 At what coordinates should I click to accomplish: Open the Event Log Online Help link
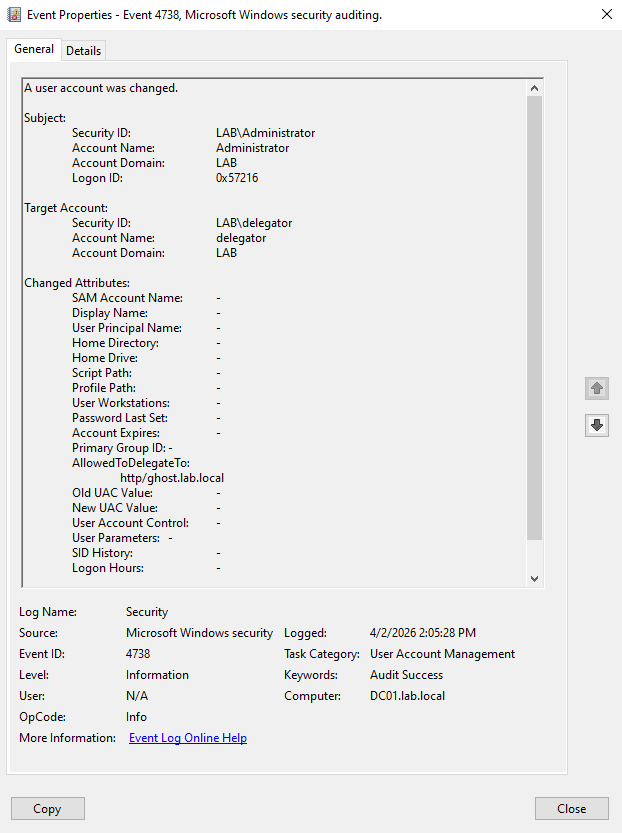click(x=188, y=738)
